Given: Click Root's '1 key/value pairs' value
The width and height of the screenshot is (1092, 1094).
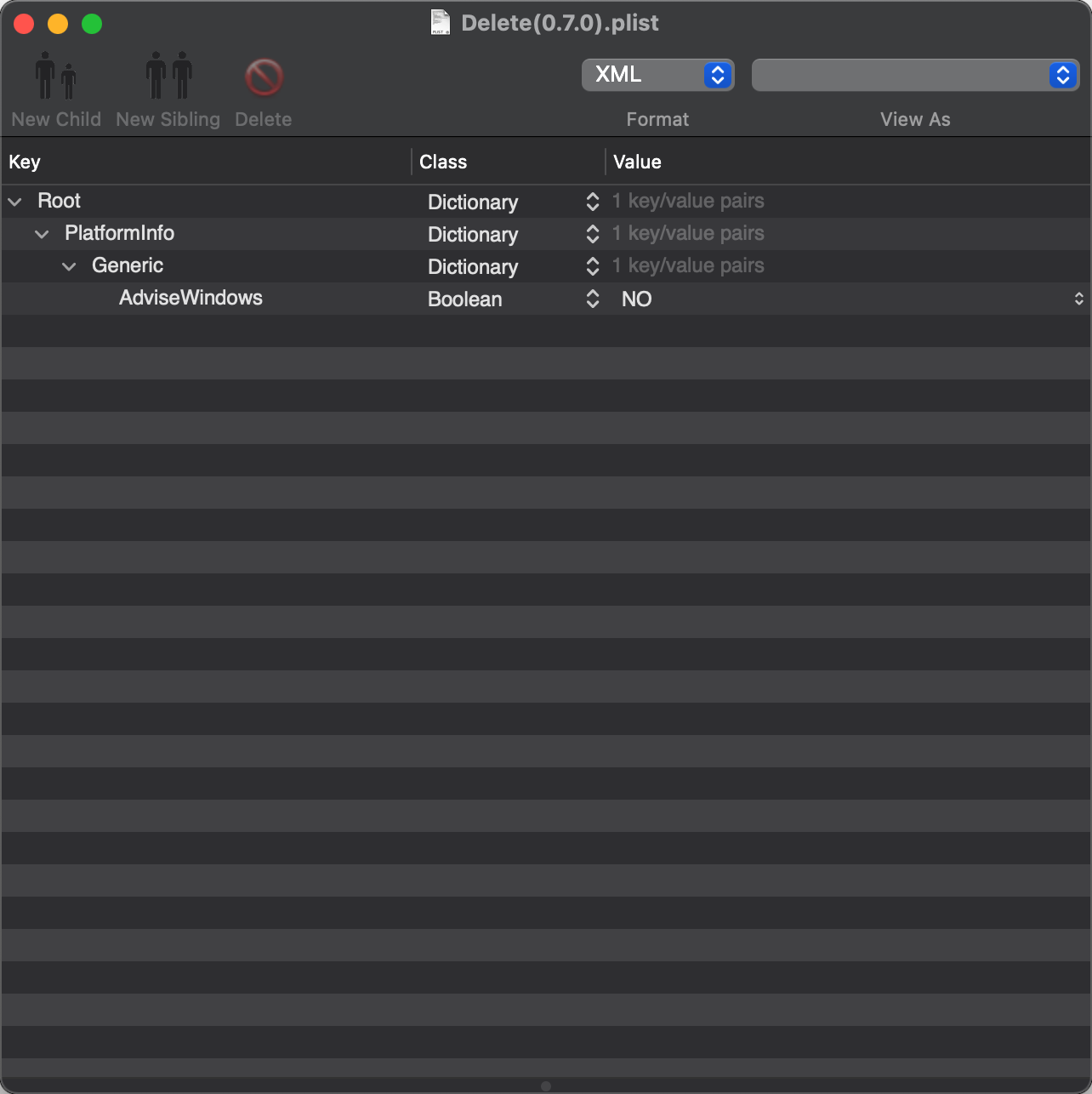Looking at the screenshot, I should 688,201.
